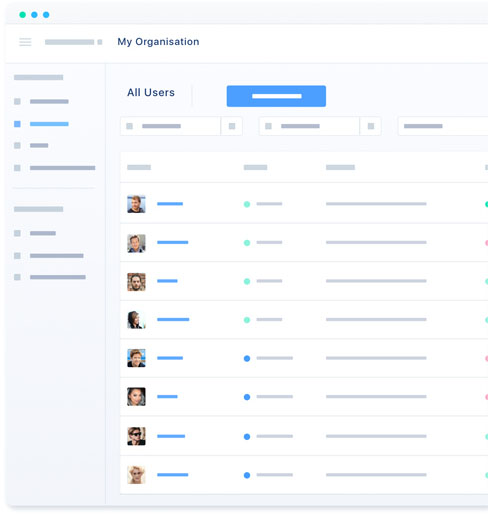Click the last sidebar item icon

[17, 277]
